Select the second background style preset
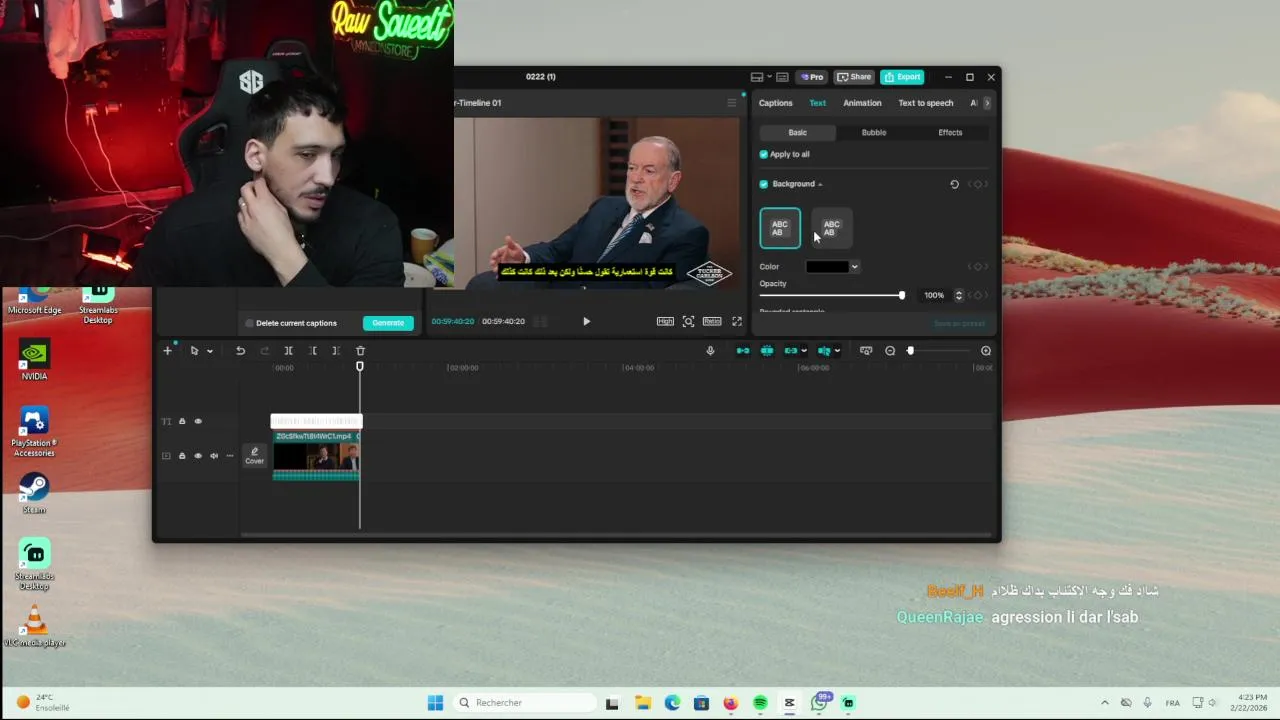Image resolution: width=1280 pixels, height=720 pixels. tap(832, 228)
